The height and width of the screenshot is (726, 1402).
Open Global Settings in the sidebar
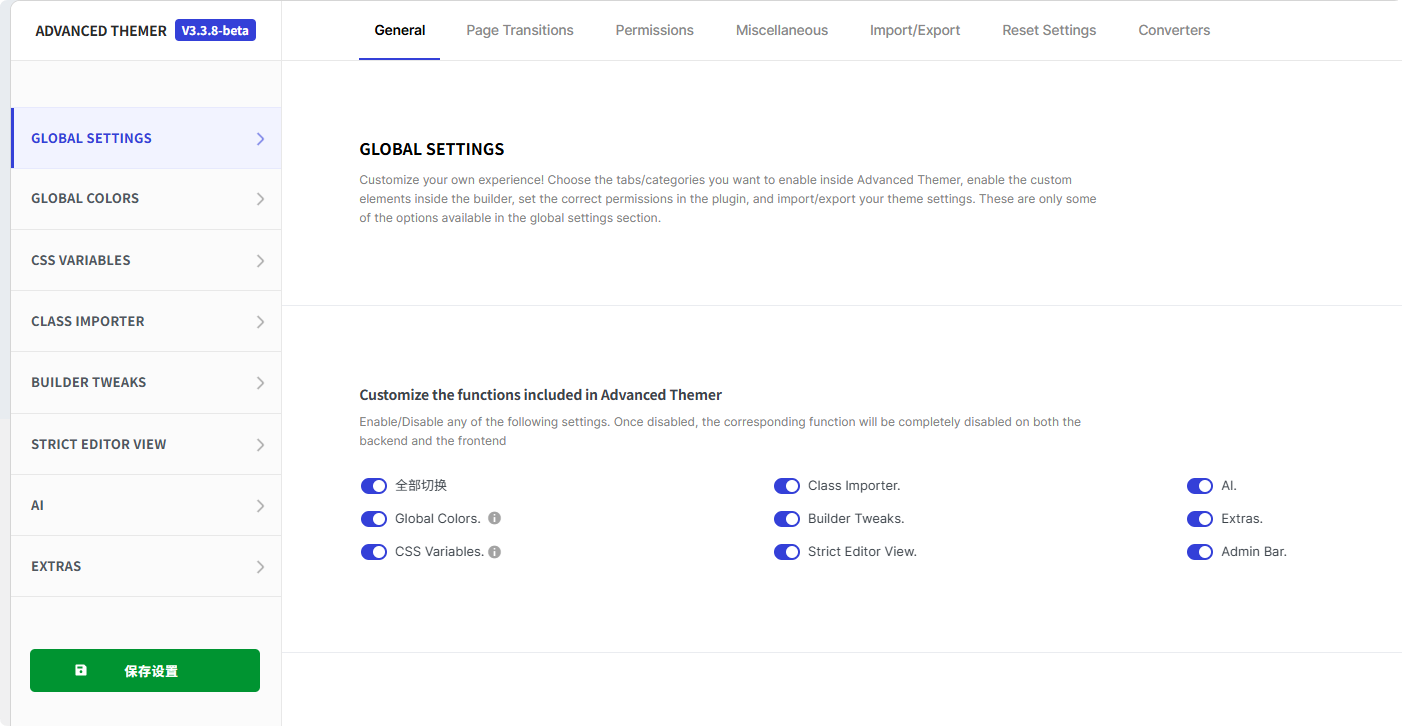click(146, 138)
